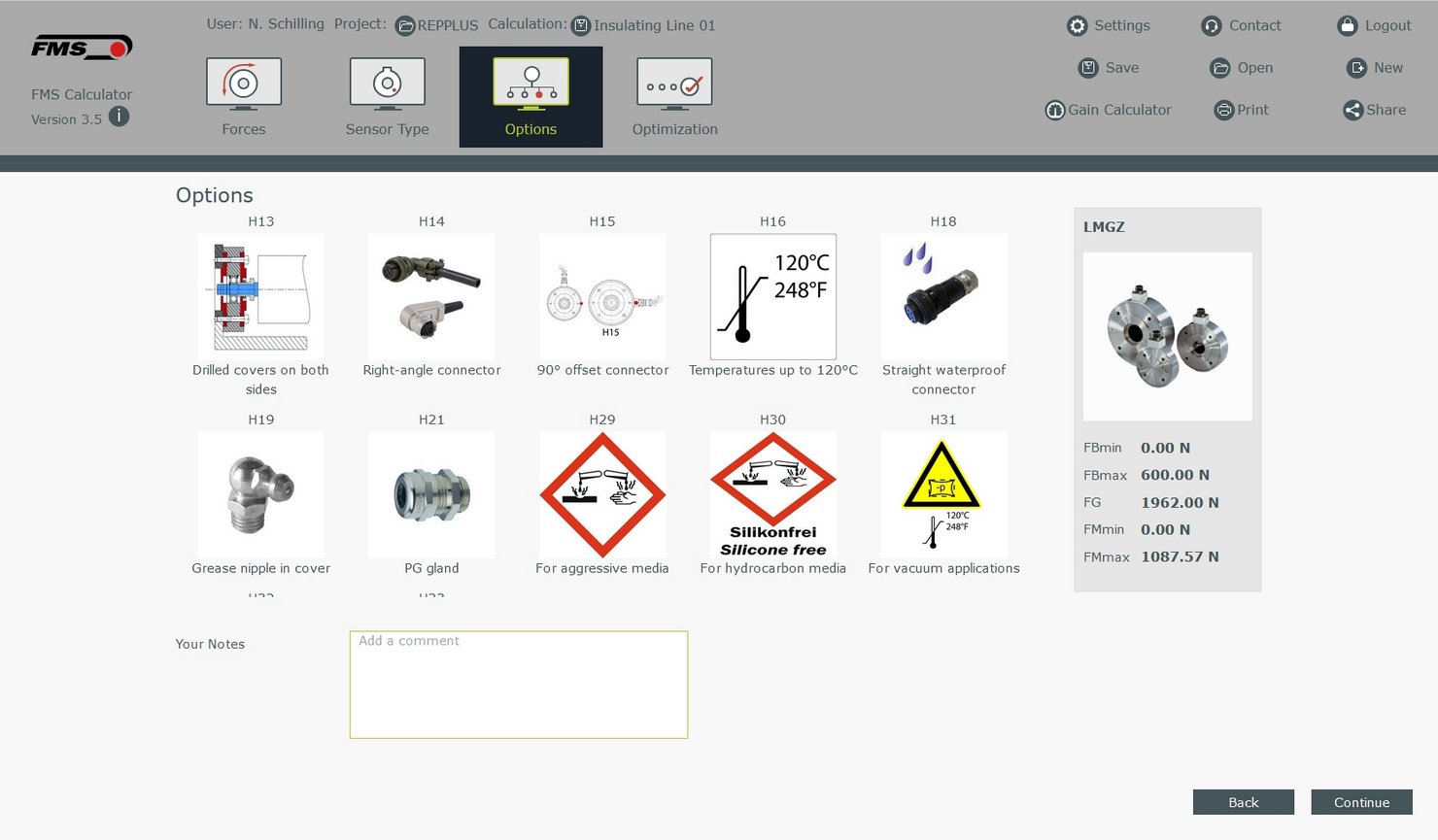Click the Options tab label

coord(531,129)
